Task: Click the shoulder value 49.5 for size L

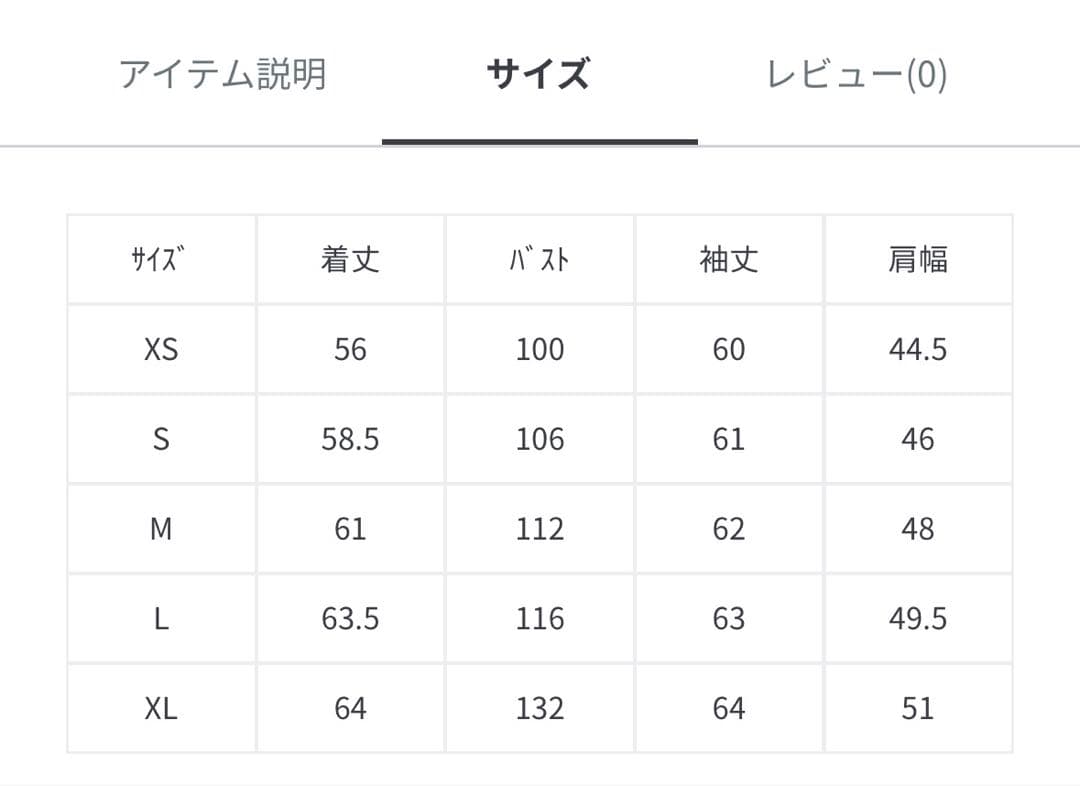Action: (x=918, y=618)
